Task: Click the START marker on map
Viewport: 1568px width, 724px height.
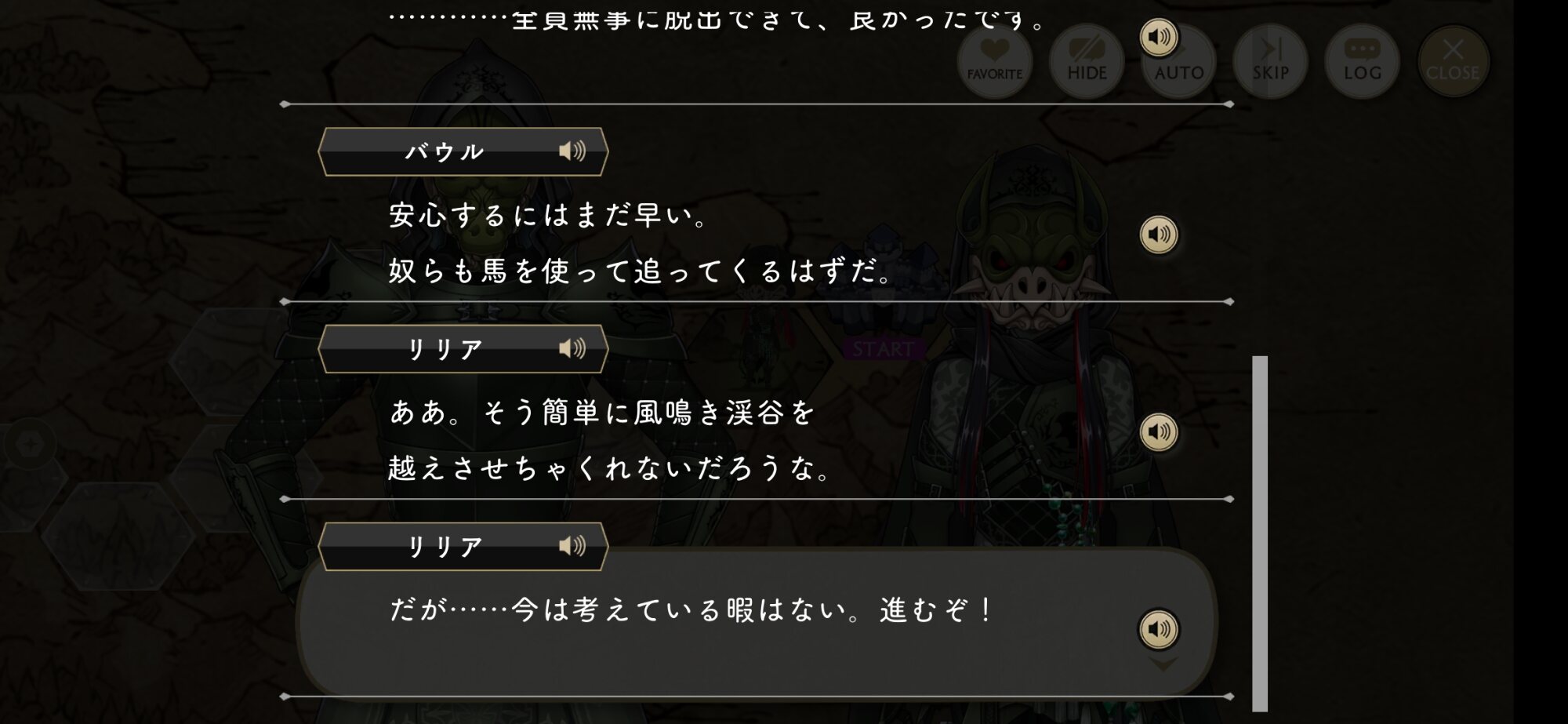Action: point(884,349)
